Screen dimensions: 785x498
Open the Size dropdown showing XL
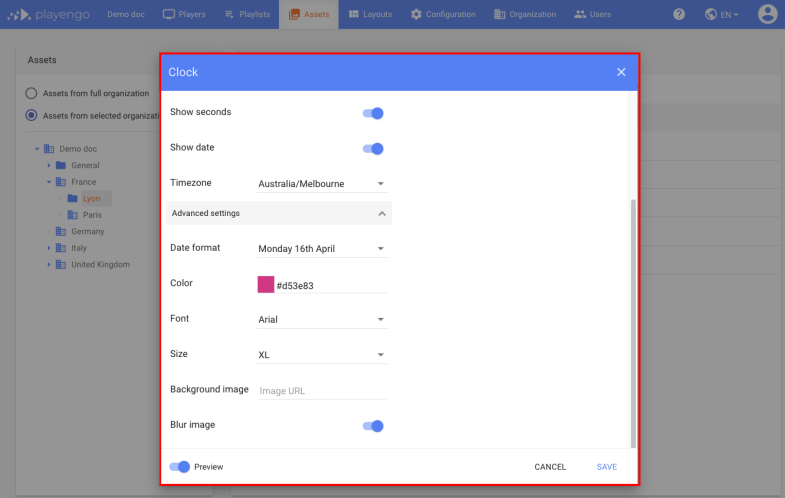[322, 355]
